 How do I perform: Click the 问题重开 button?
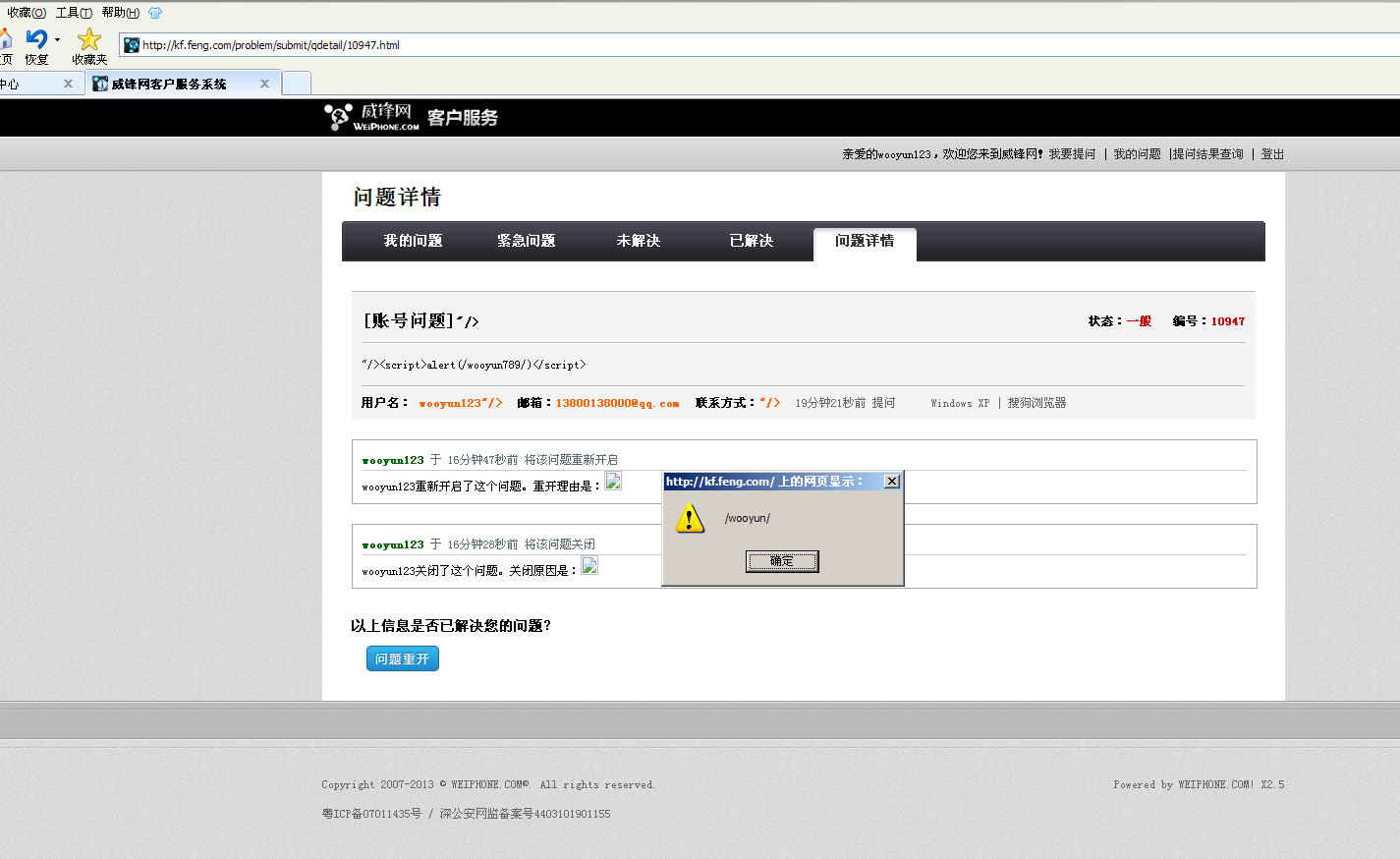coord(403,659)
